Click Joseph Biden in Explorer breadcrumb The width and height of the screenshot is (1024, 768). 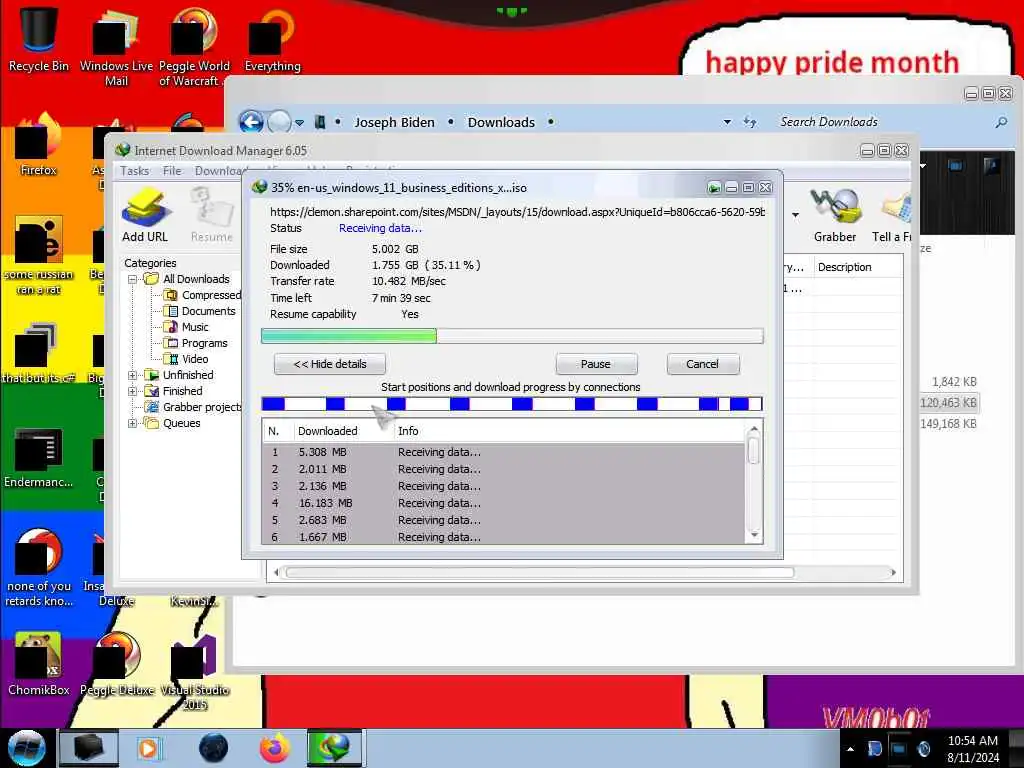[394, 122]
